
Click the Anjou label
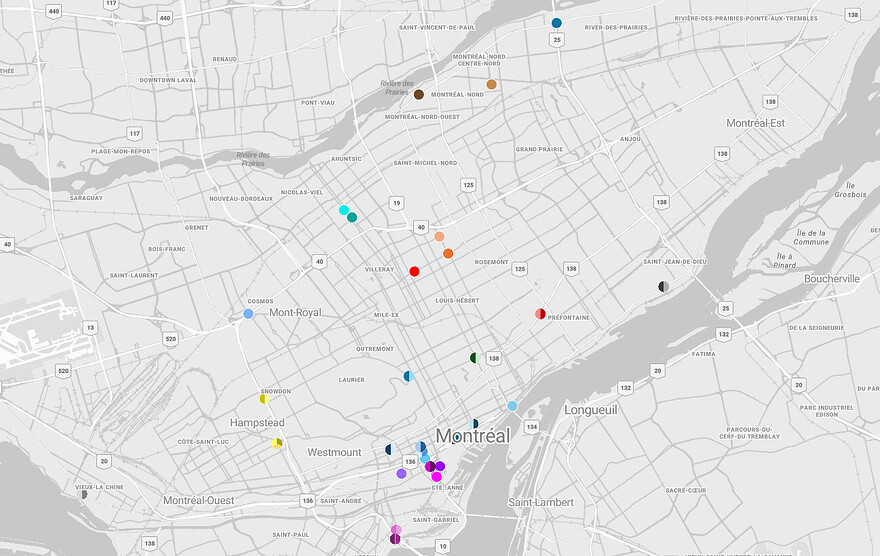(x=630, y=139)
